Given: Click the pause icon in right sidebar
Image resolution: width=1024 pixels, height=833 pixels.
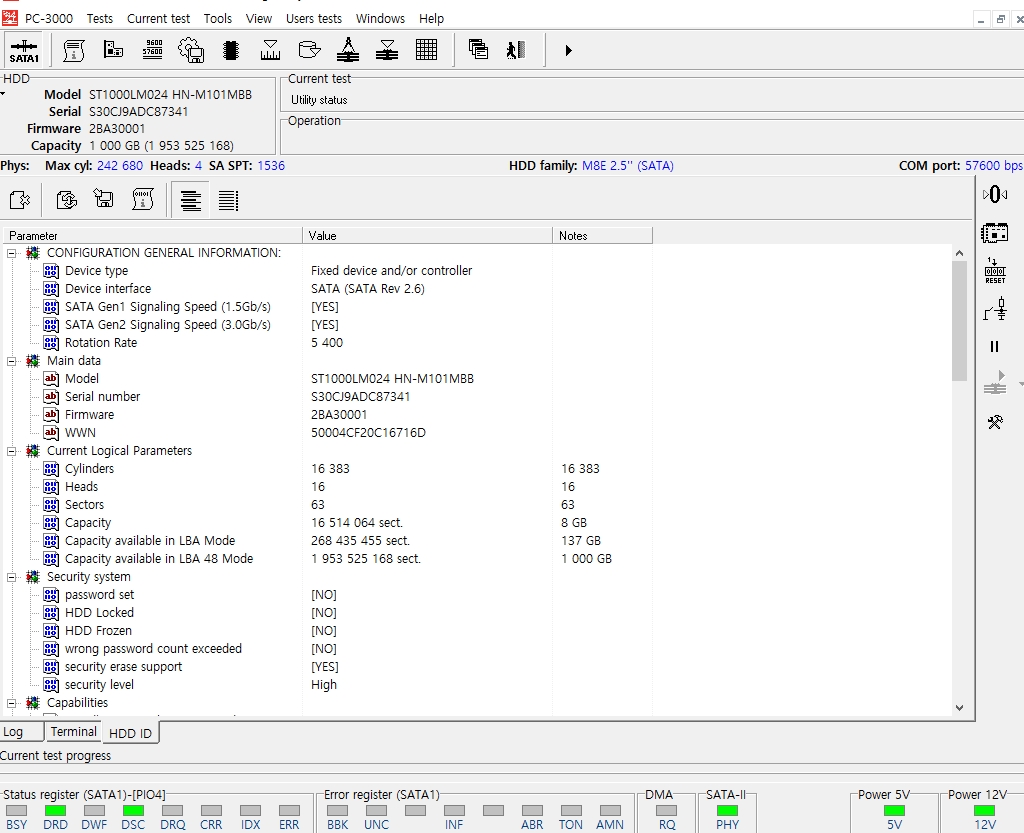Looking at the screenshot, I should (995, 347).
